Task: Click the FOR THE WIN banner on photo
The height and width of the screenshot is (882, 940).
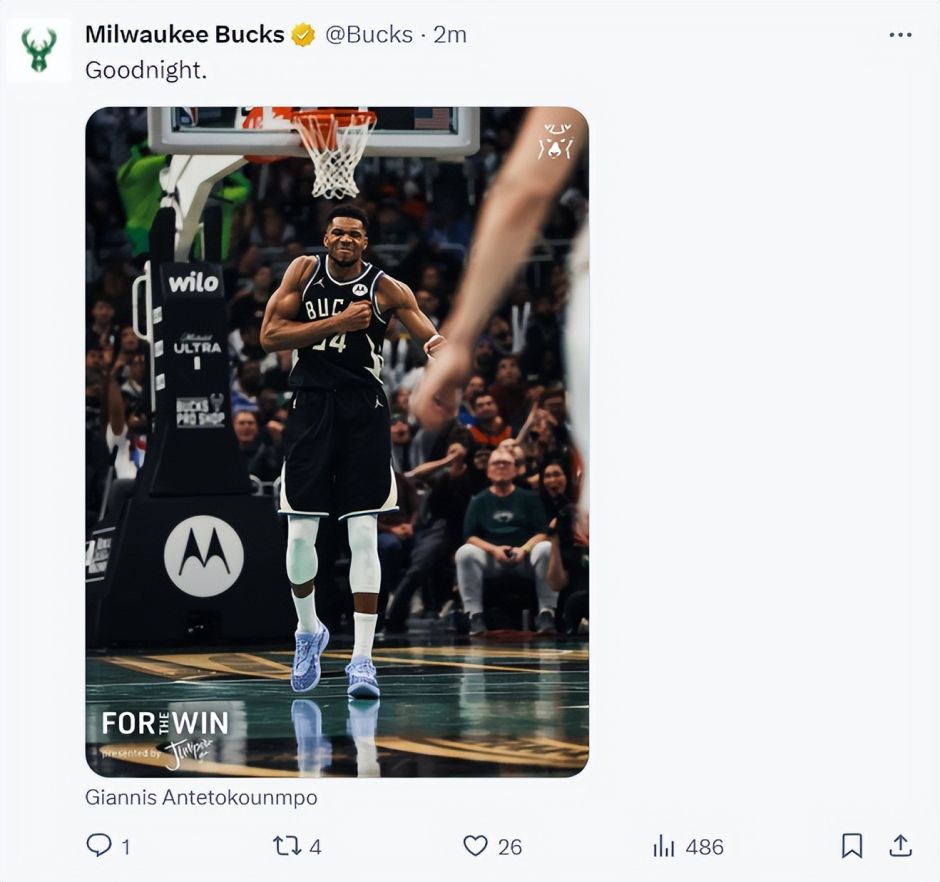Action: [165, 723]
